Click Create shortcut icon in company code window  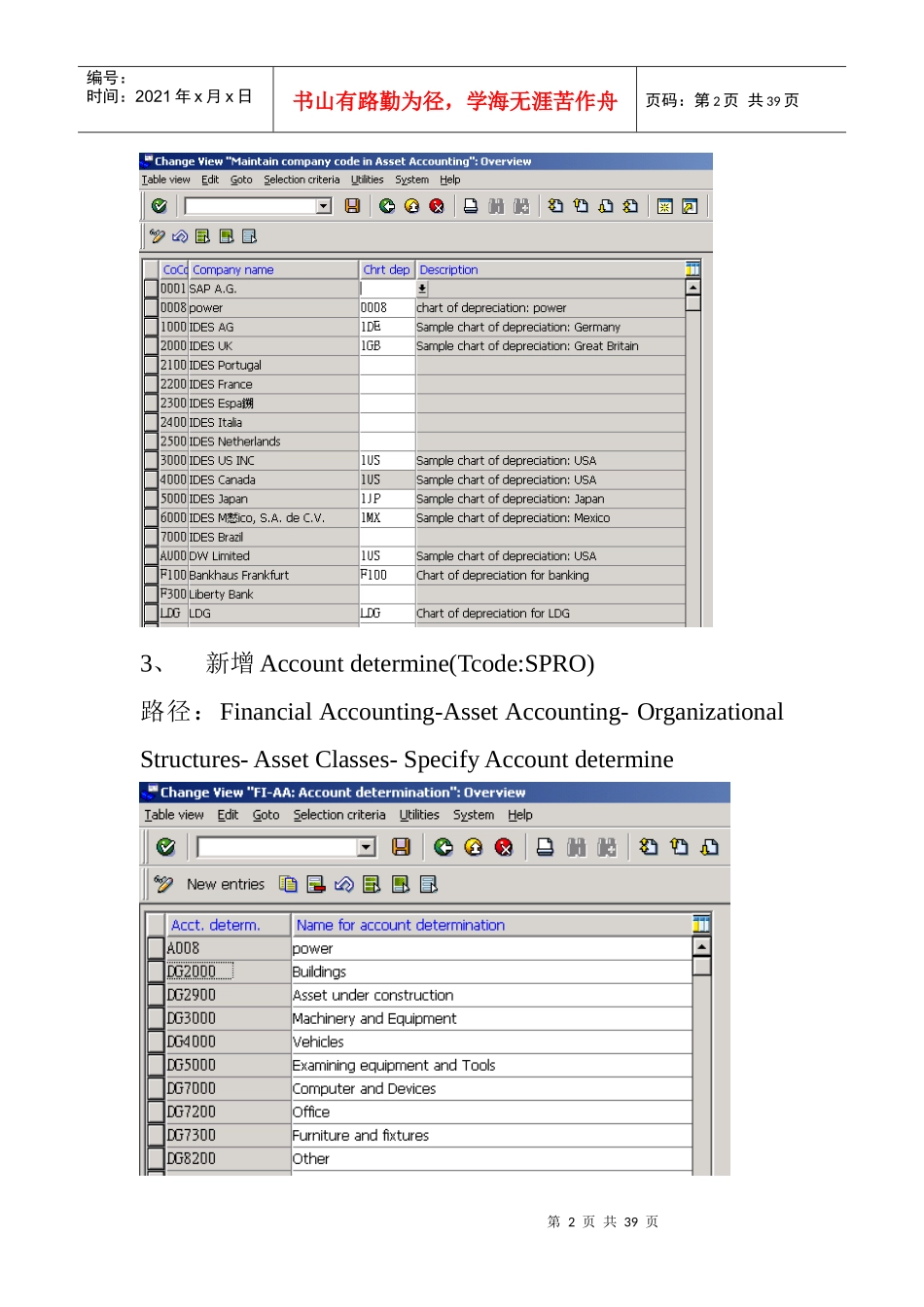click(690, 206)
